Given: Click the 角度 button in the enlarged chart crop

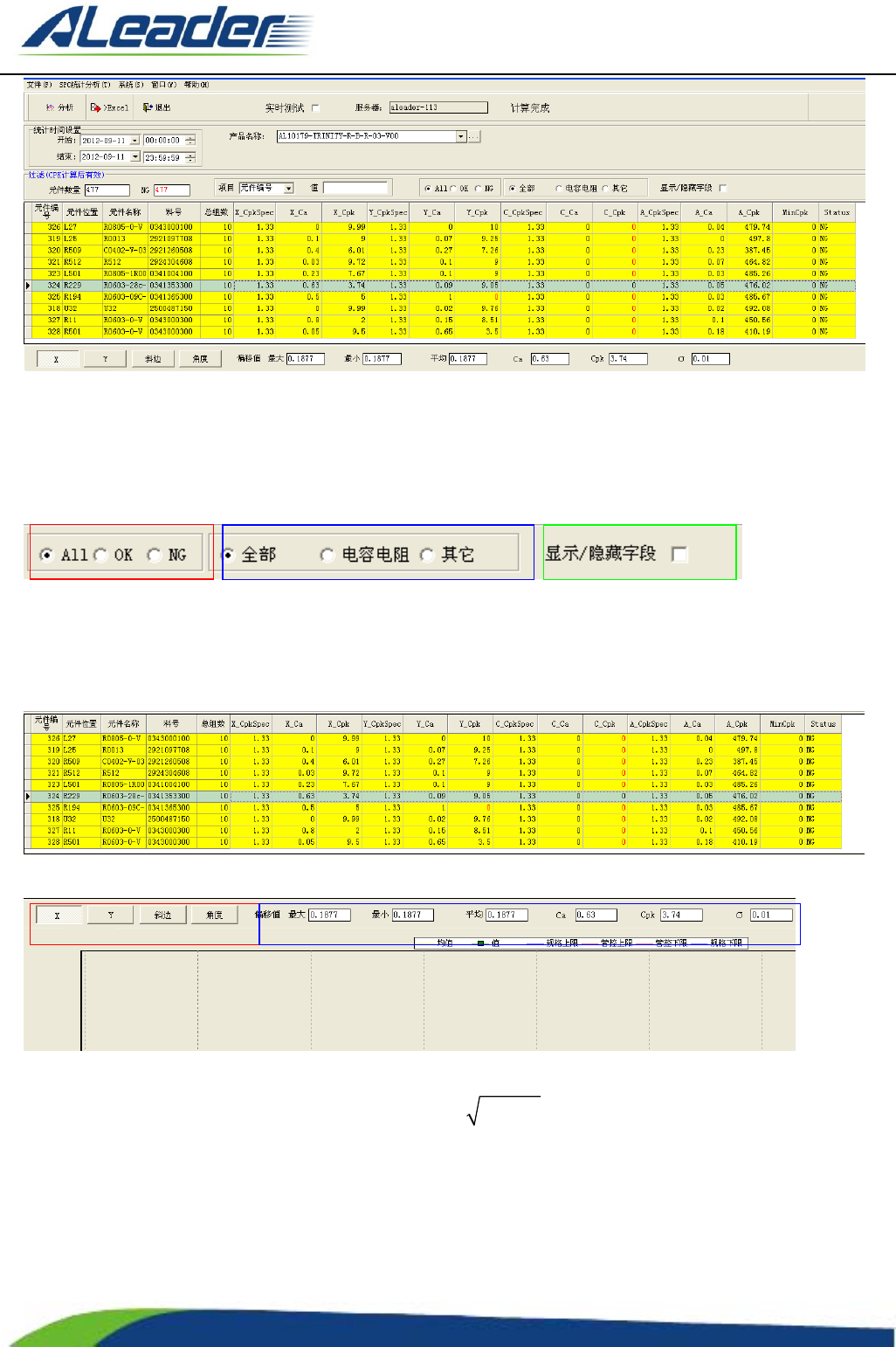Looking at the screenshot, I should pos(214,915).
